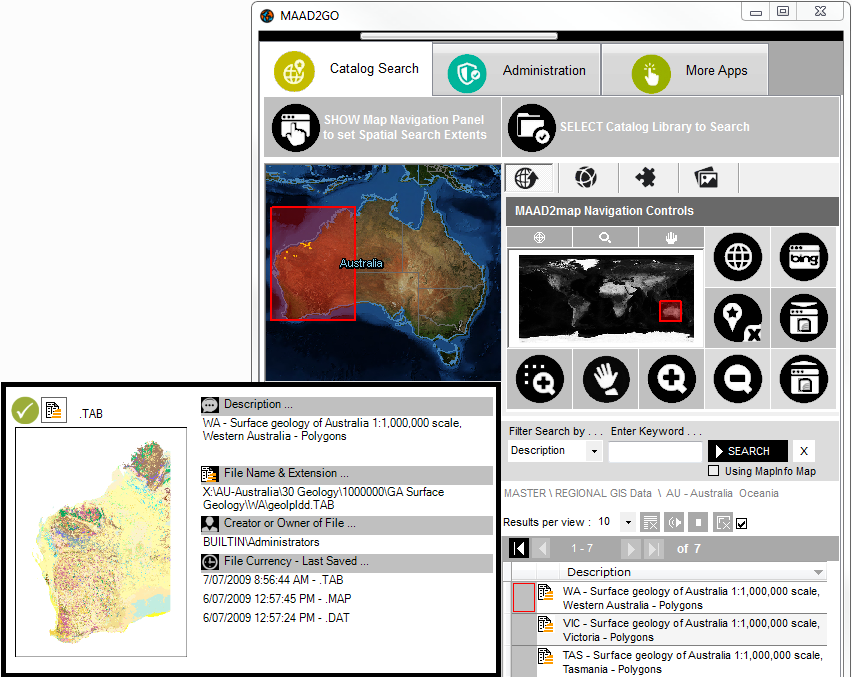Click the globe world view button
Image resolution: width=852 pixels, height=677 pixels.
pyautogui.click(x=738, y=257)
